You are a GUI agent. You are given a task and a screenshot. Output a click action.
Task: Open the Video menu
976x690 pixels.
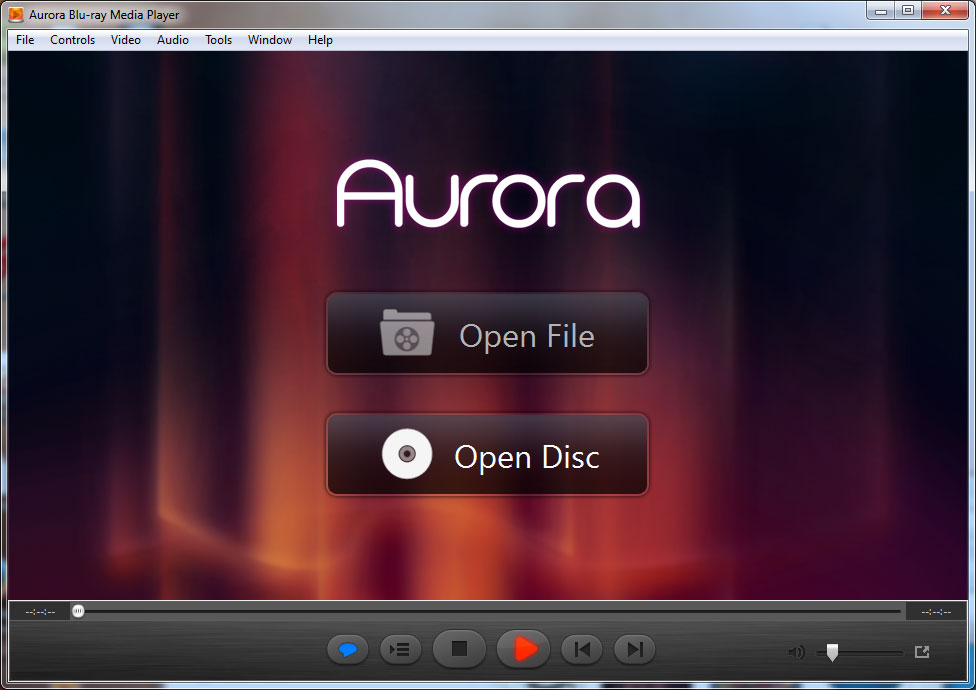coord(126,40)
